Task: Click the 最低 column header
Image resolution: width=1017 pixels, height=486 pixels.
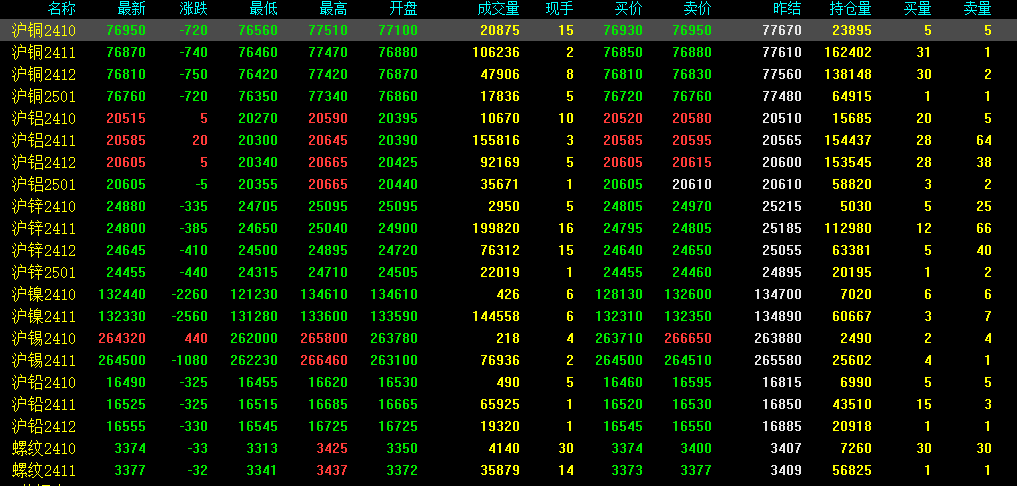Action: (x=263, y=8)
